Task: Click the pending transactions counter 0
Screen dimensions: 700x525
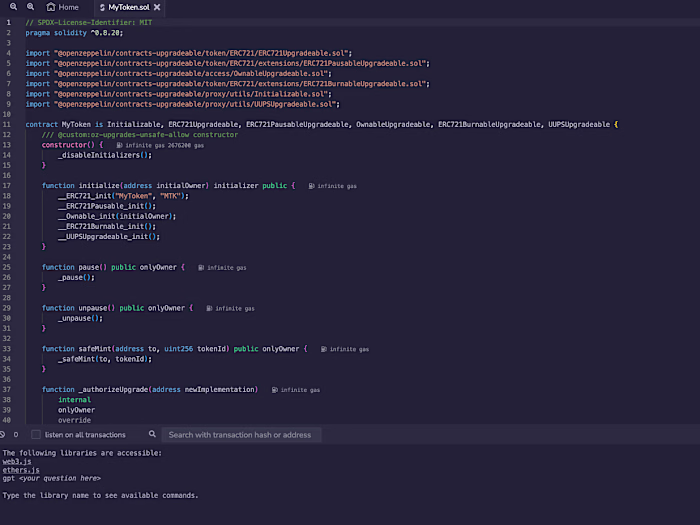Action: coord(16,434)
